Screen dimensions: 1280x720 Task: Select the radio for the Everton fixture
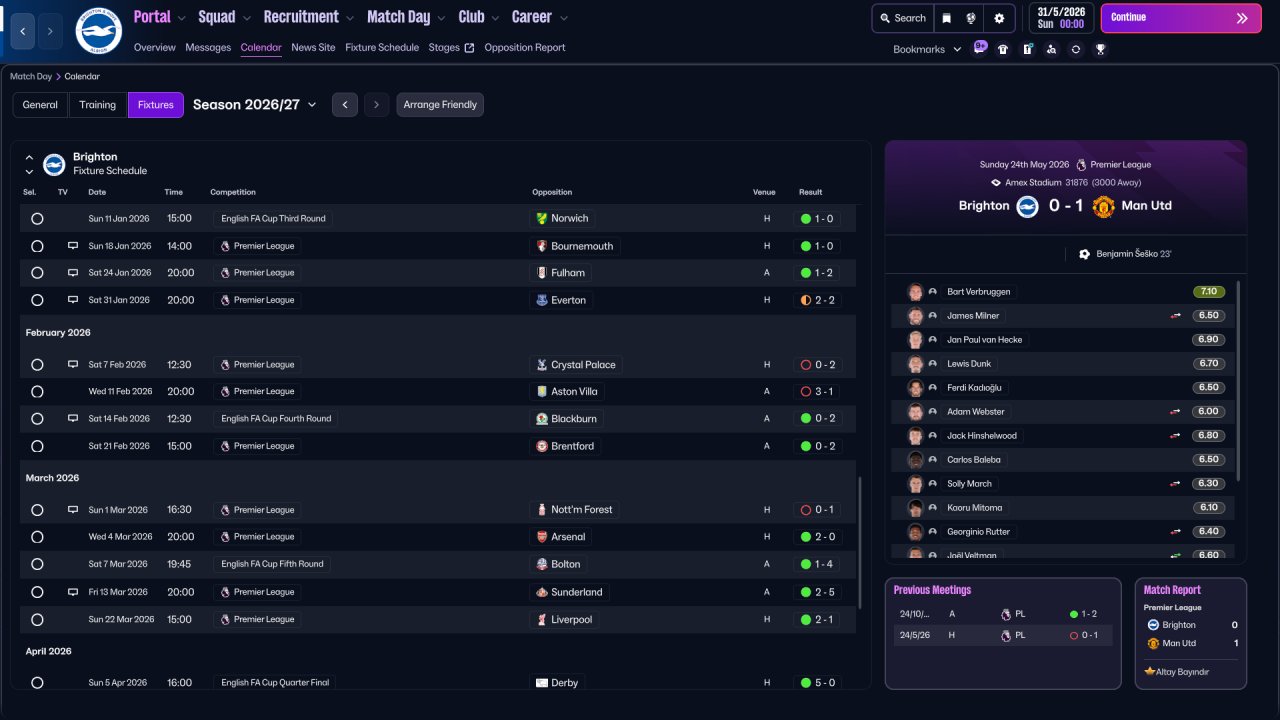(x=37, y=300)
